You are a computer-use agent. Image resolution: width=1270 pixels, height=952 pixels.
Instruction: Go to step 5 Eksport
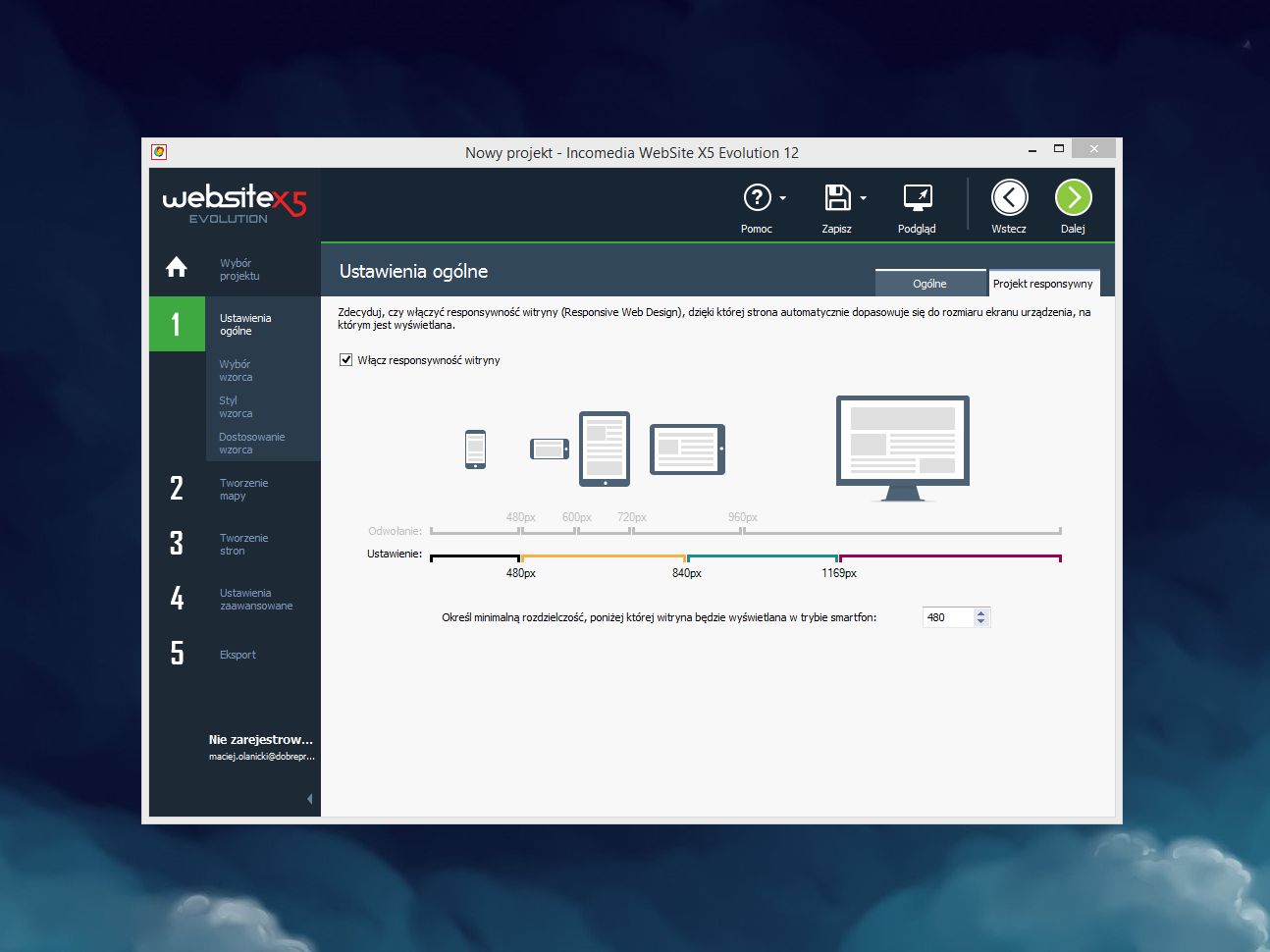click(x=235, y=654)
